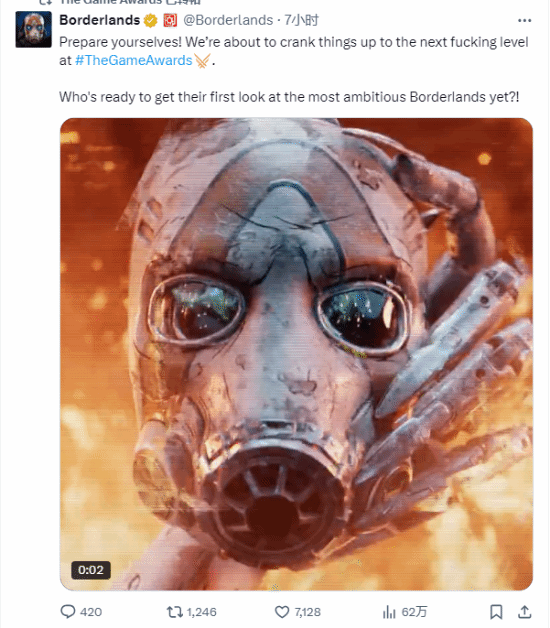Screen dimensions: 550x628
Task: Reply using the comment bubble icon
Action: 68,612
